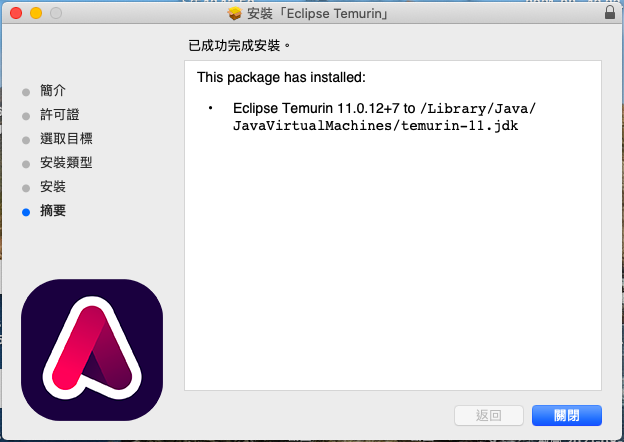Viewport: 624px width, 442px height.
Task: Select the 安裝 step in sidebar
Action: point(53,186)
